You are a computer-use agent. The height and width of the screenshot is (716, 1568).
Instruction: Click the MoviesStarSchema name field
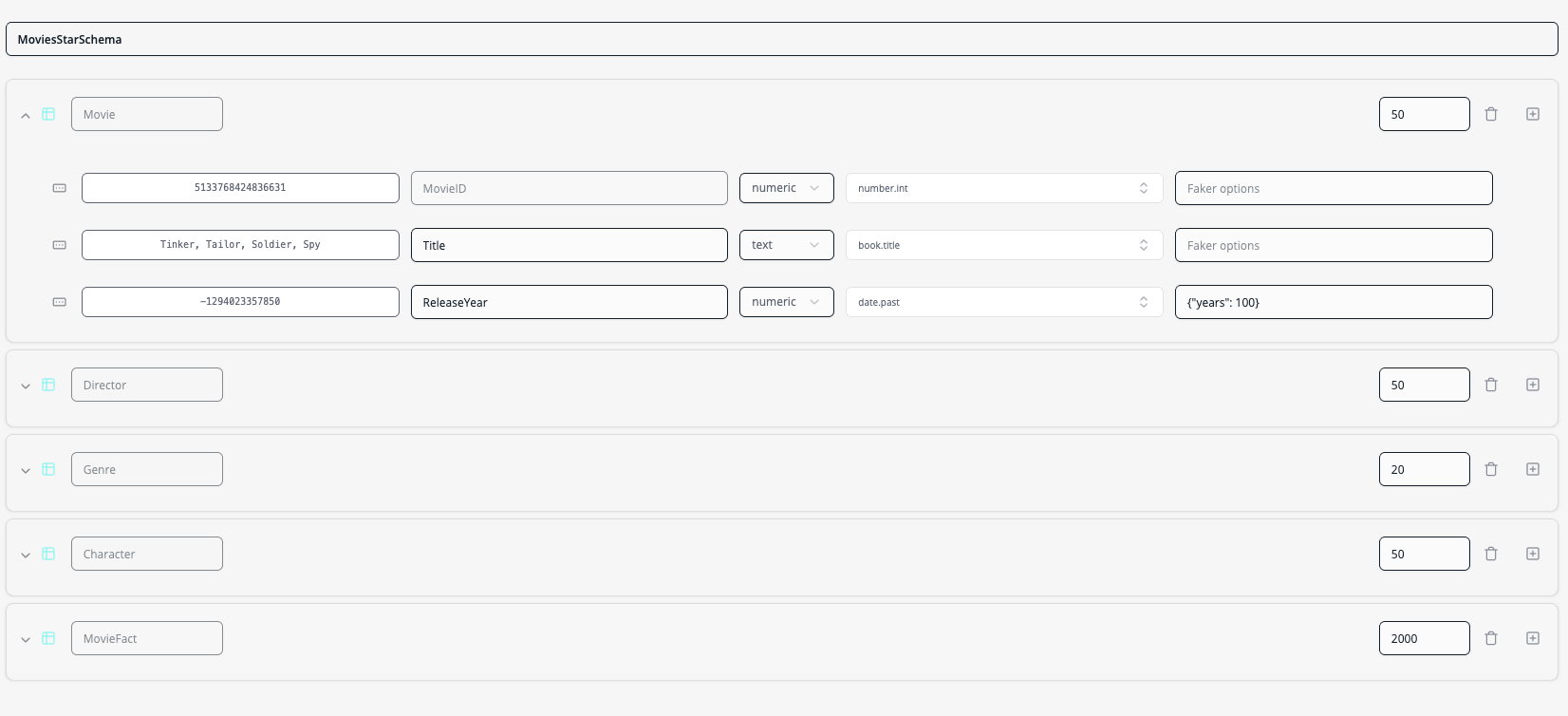[x=781, y=39]
